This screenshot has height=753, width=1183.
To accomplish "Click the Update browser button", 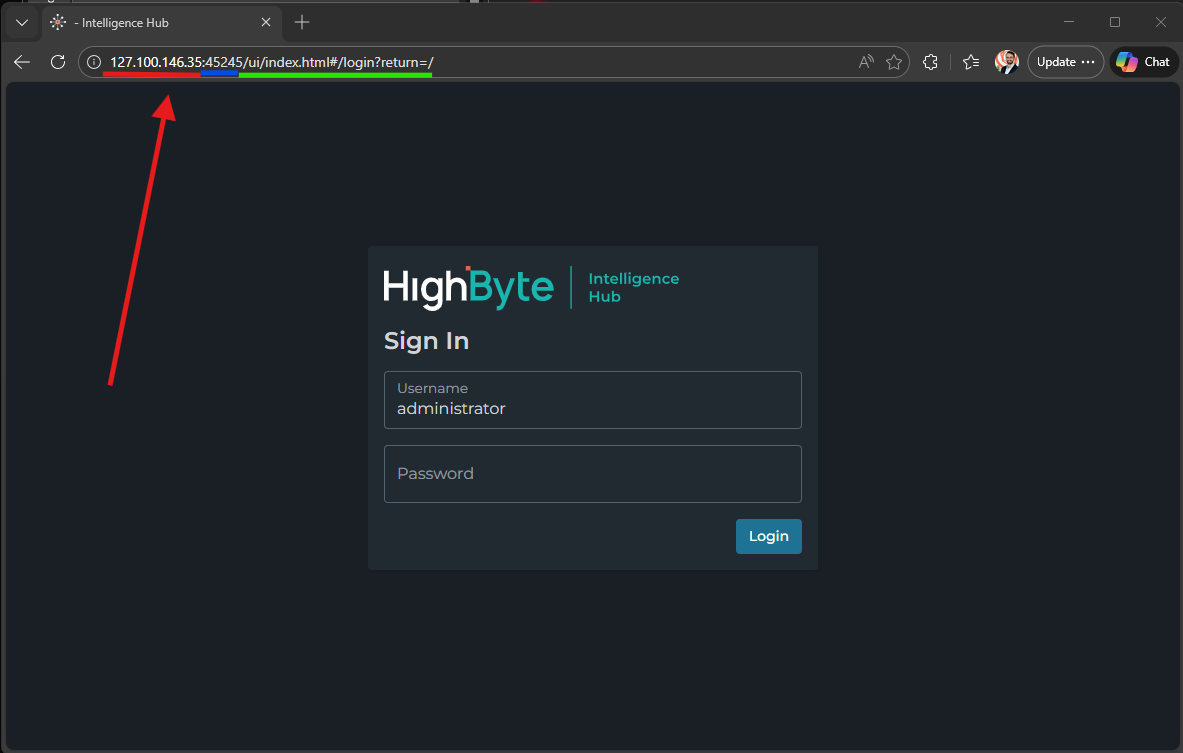I will (1065, 62).
